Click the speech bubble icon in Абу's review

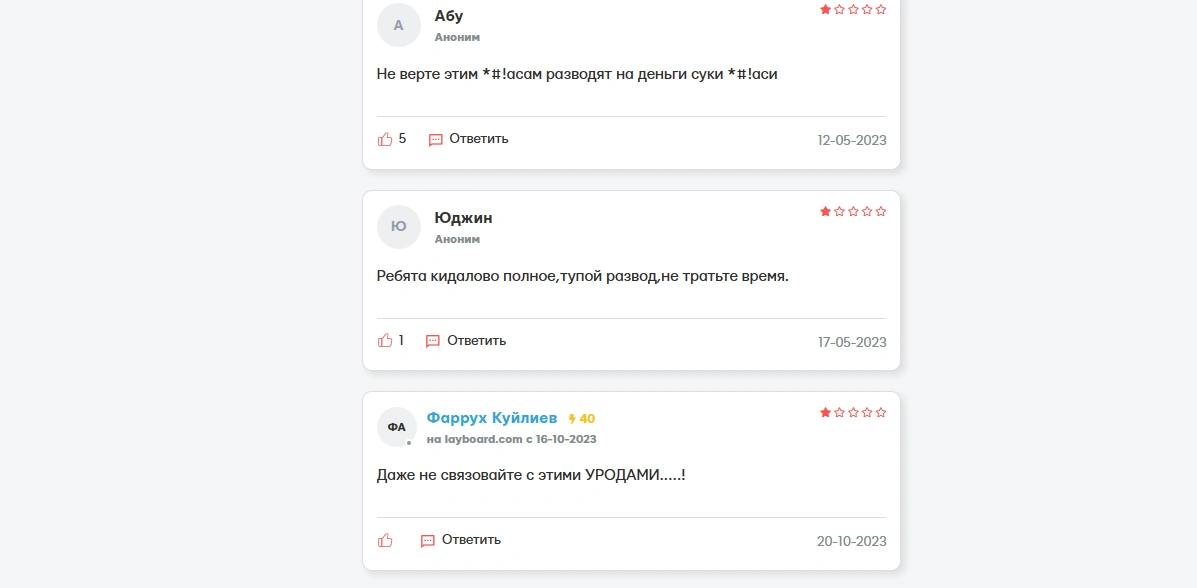click(x=435, y=140)
